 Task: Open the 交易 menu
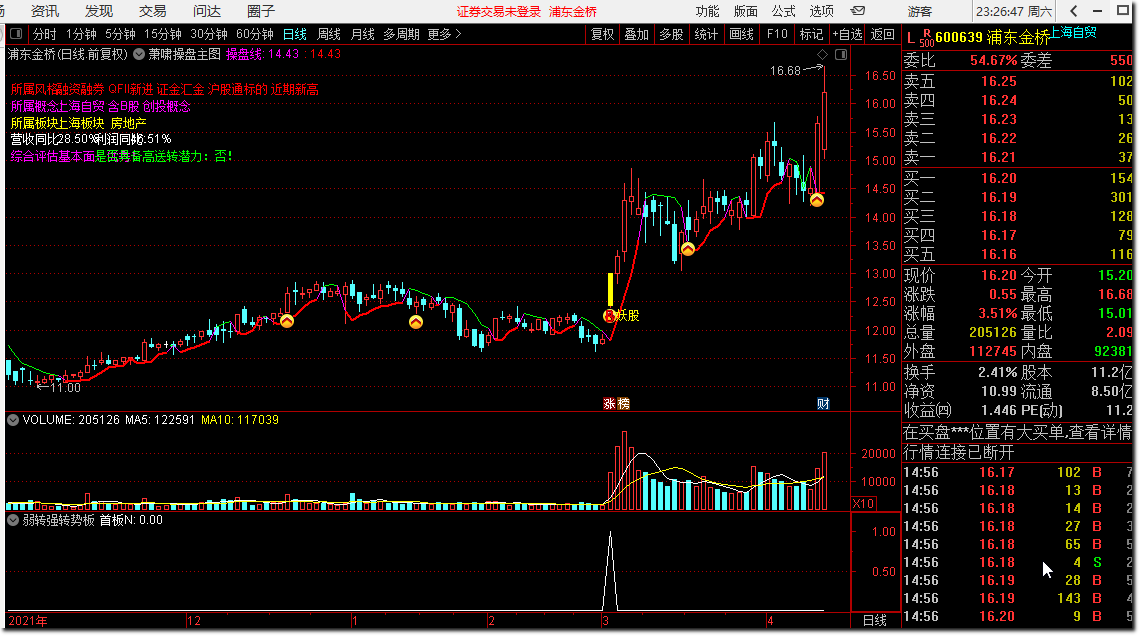(x=153, y=11)
